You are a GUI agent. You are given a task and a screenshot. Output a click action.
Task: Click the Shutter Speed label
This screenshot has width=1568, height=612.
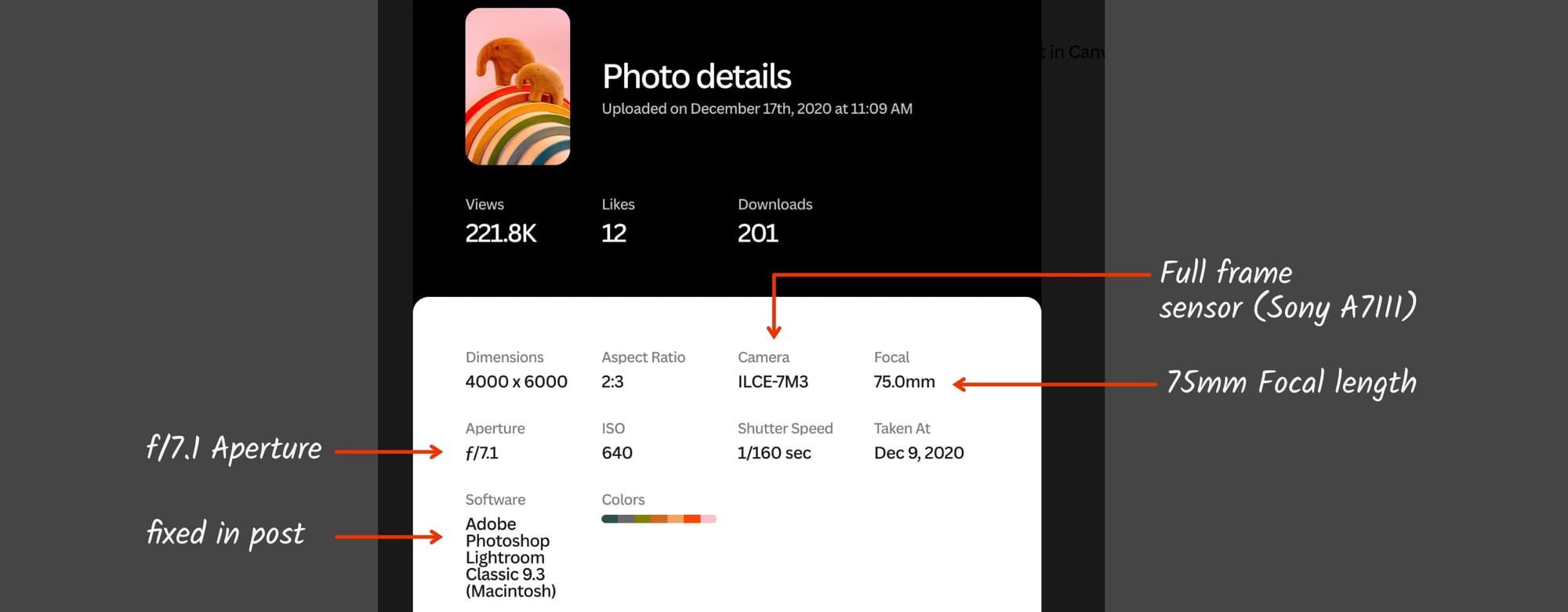[785, 429]
